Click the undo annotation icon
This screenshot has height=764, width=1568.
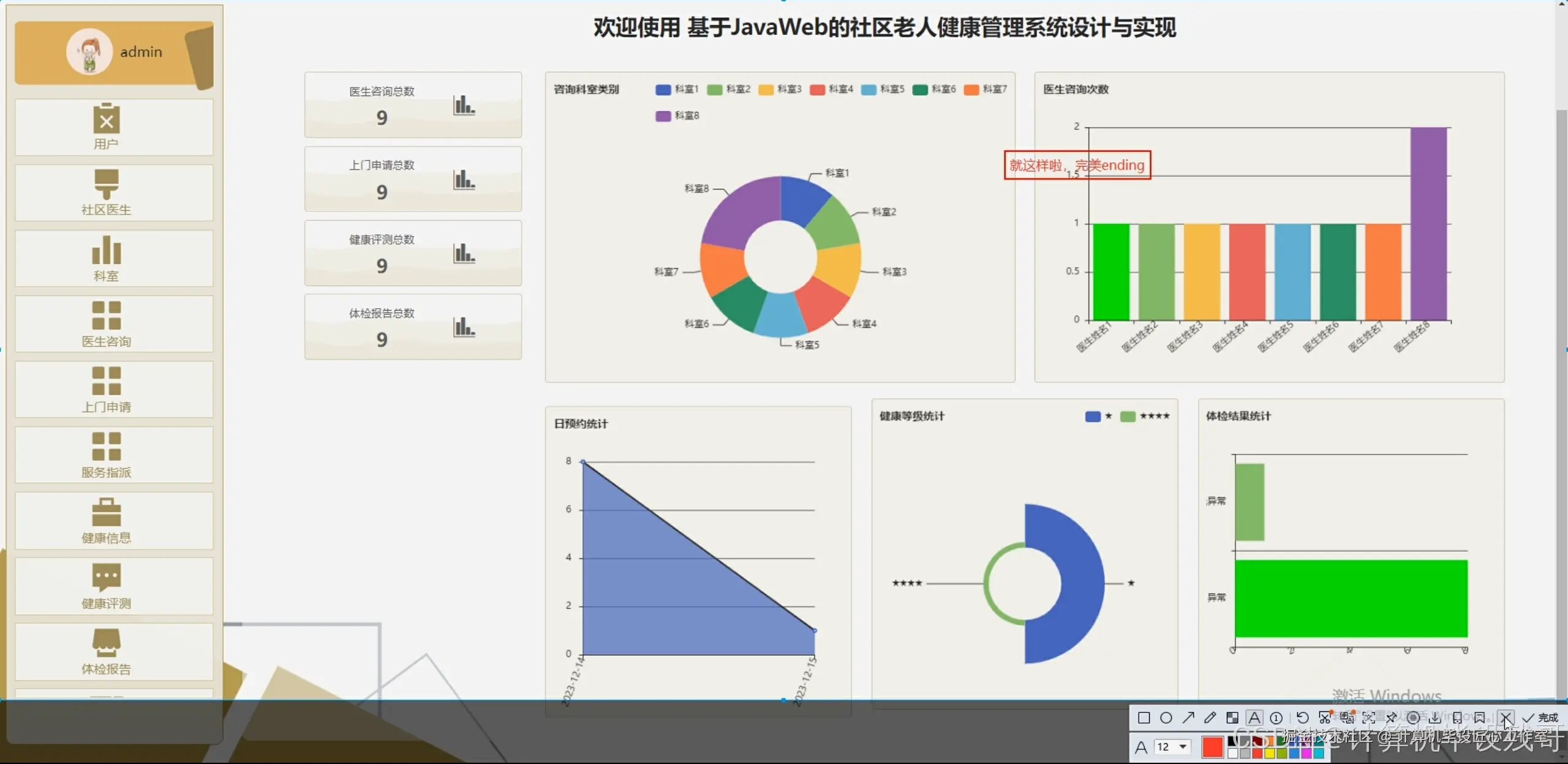point(1303,717)
